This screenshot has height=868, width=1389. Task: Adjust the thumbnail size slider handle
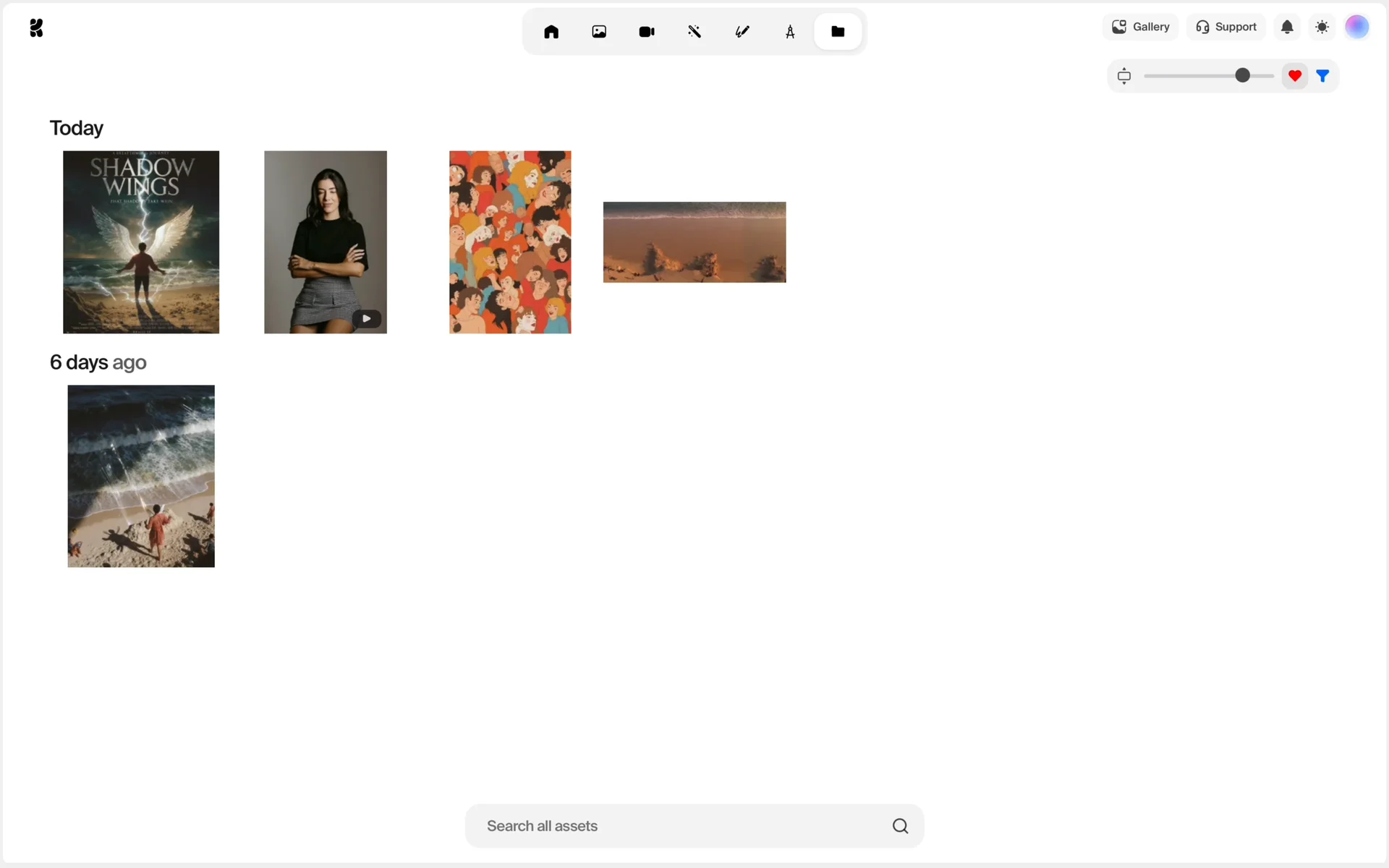point(1242,76)
